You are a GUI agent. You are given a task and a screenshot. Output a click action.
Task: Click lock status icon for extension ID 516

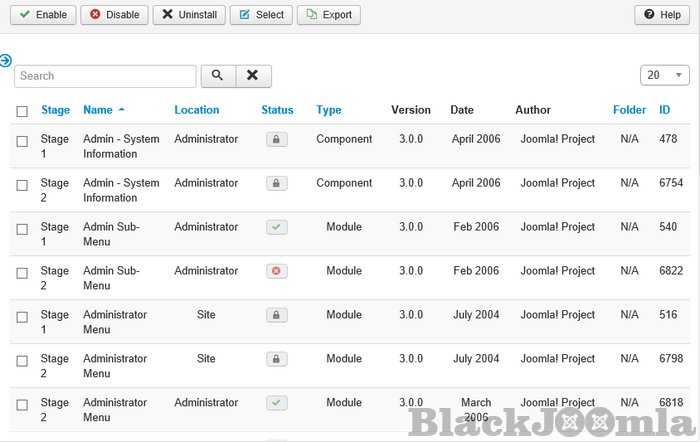pyautogui.click(x=276, y=315)
